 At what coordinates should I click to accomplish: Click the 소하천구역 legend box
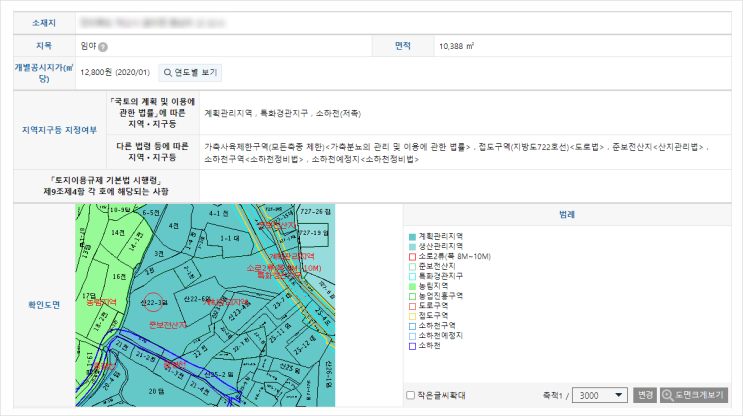tap(412, 326)
